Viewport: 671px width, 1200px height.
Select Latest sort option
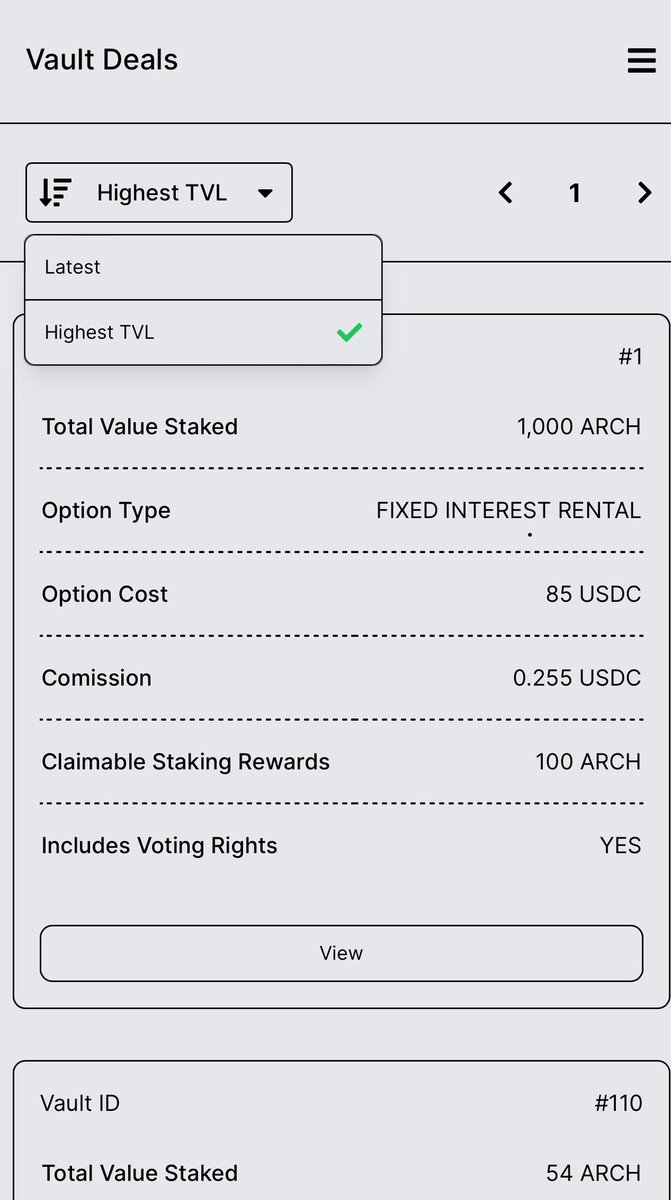pyautogui.click(x=203, y=267)
